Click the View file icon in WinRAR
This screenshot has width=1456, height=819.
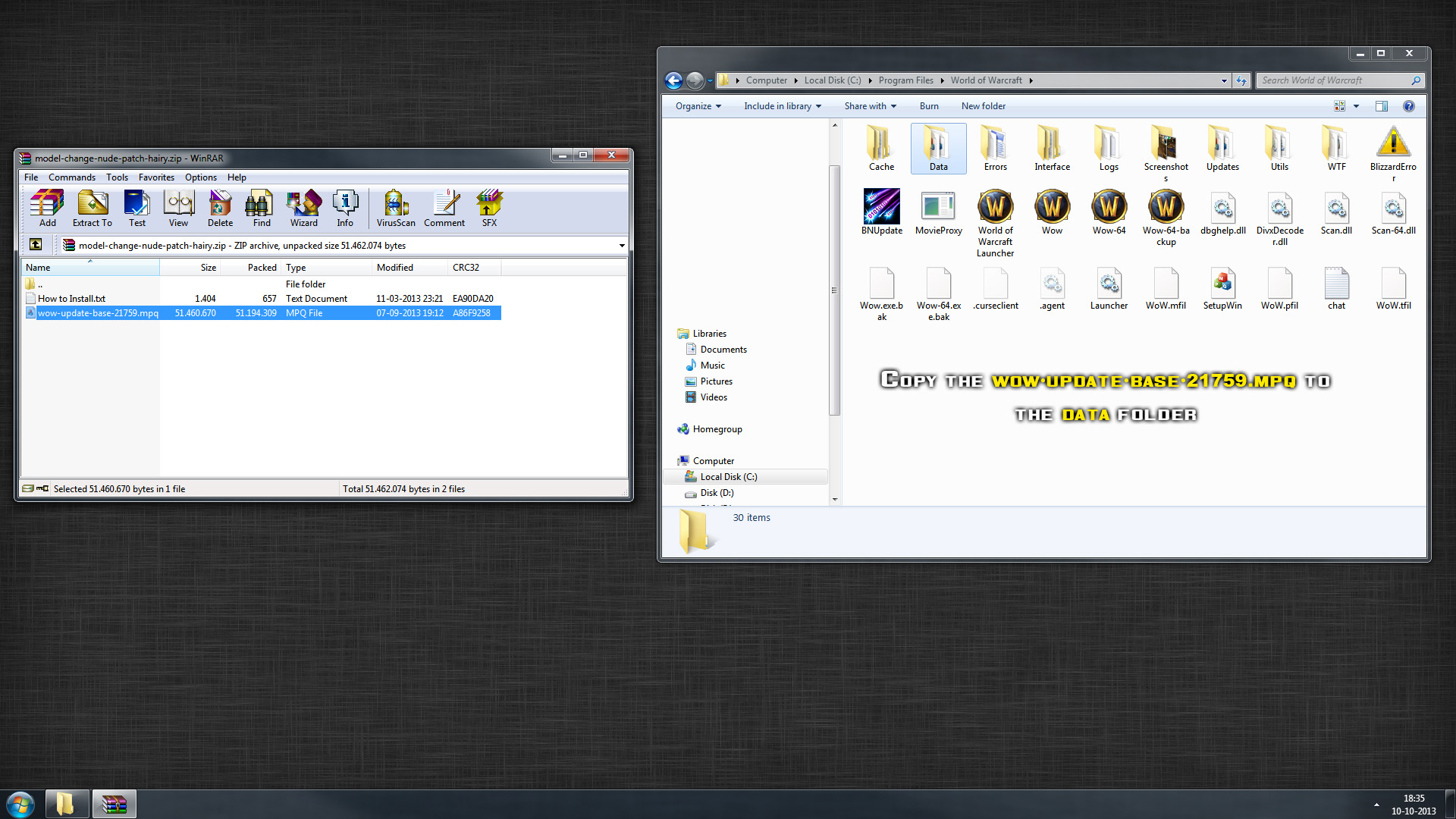tap(179, 209)
